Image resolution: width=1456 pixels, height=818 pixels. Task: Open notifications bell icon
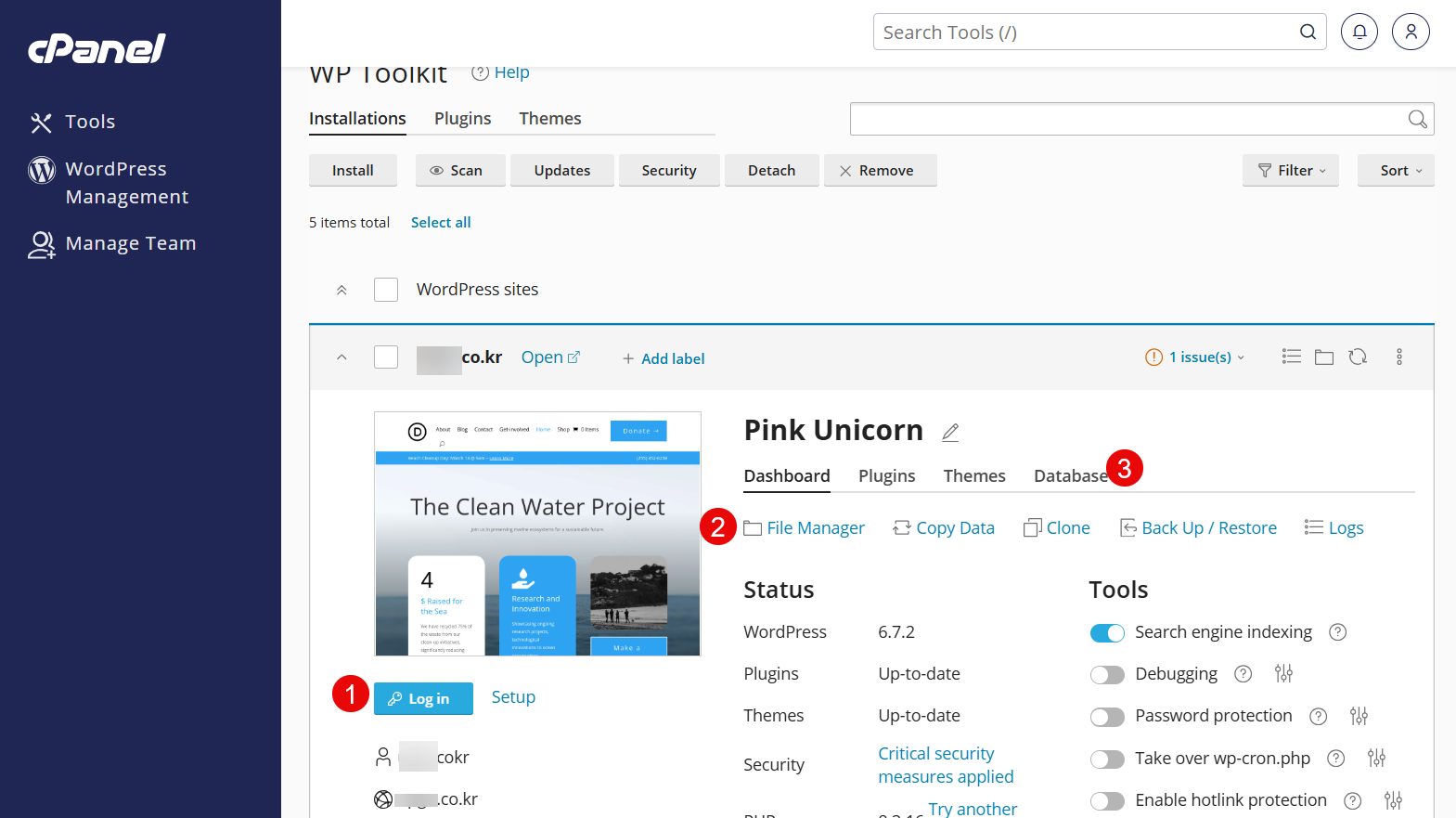(x=1359, y=32)
